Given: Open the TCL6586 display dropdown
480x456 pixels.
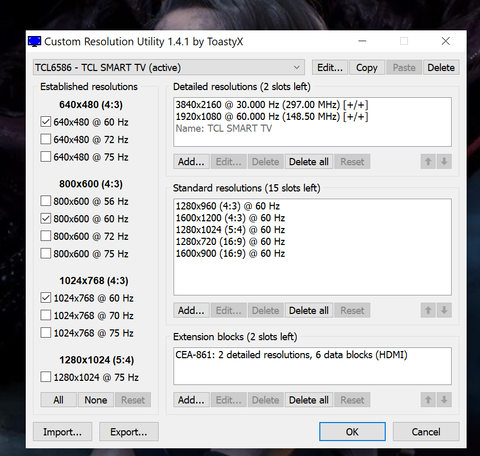Looking at the screenshot, I should coord(169,67).
